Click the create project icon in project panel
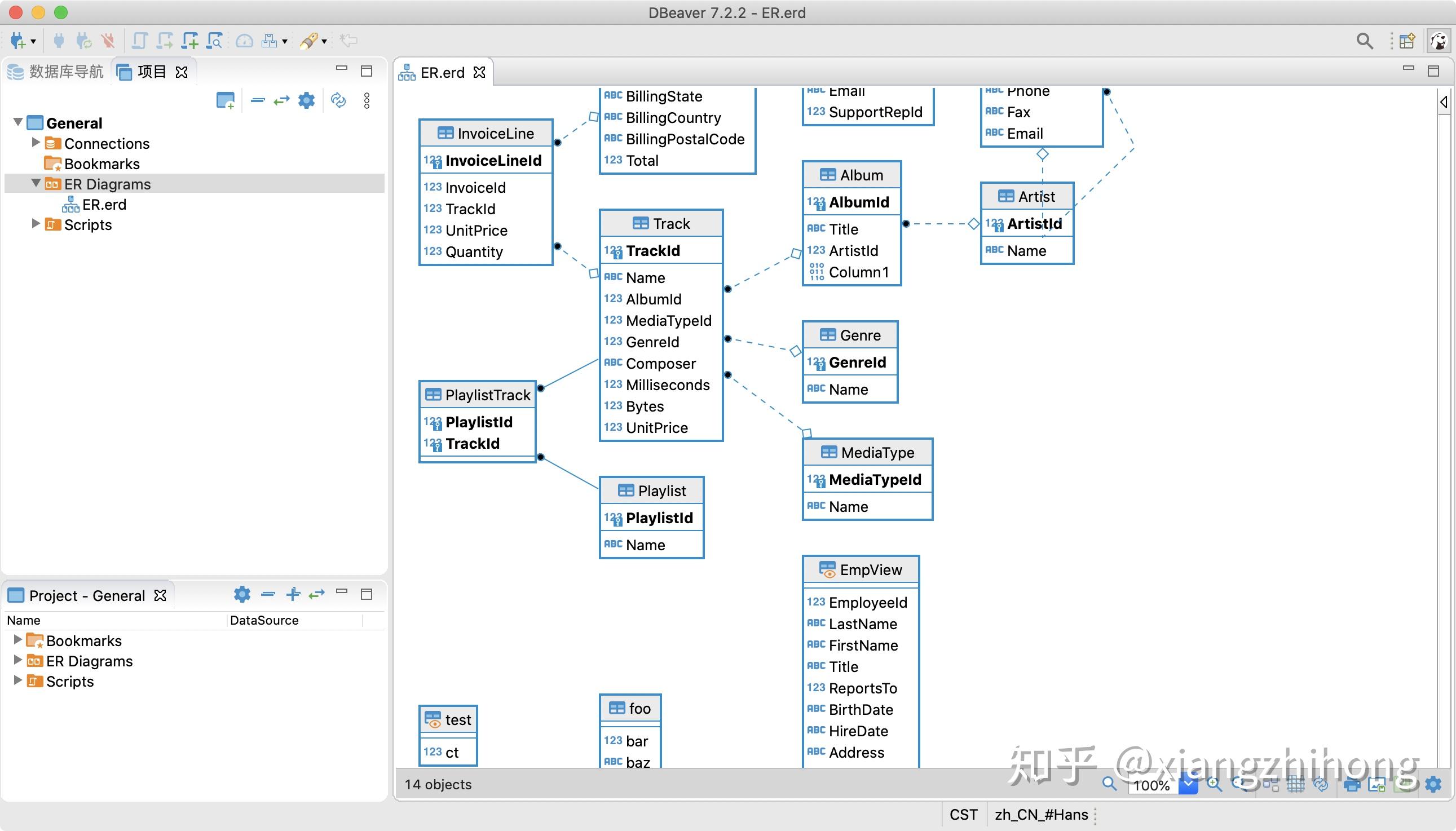The height and width of the screenshot is (831, 1456). click(226, 101)
